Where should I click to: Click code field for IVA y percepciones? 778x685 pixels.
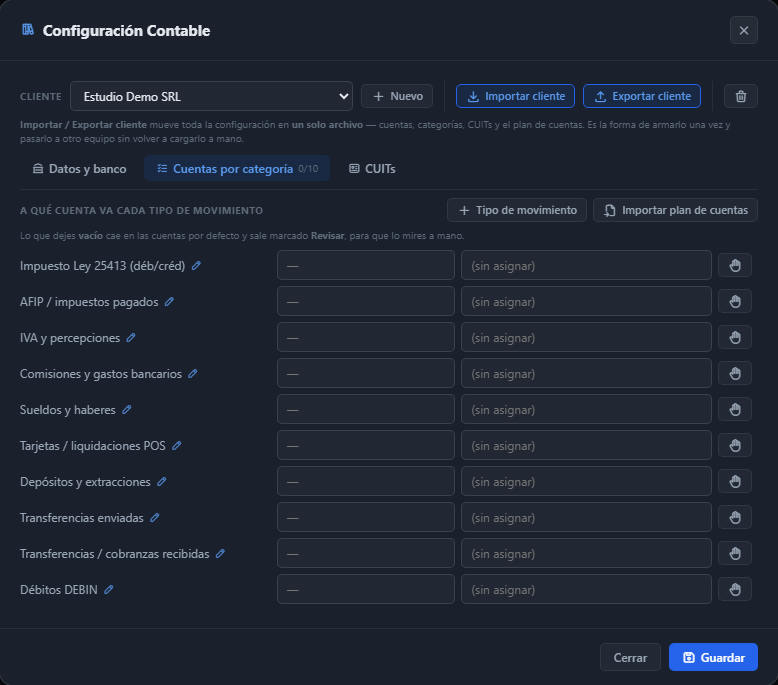click(x=366, y=337)
